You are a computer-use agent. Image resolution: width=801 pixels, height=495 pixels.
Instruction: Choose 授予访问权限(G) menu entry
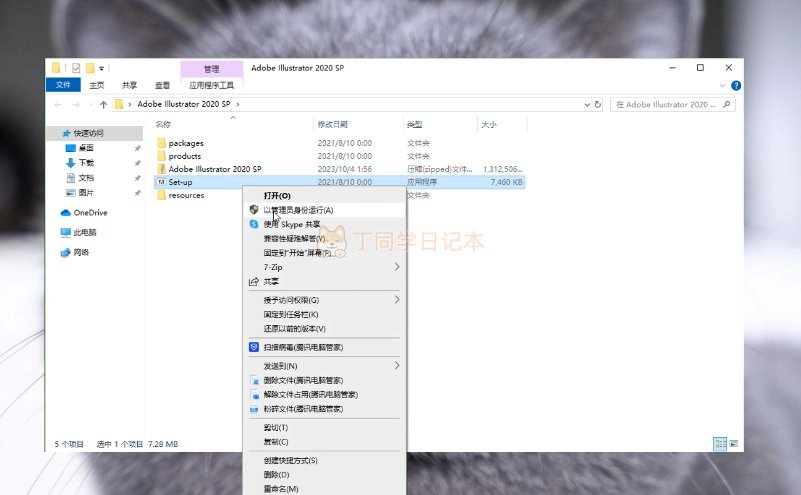pyautogui.click(x=325, y=300)
